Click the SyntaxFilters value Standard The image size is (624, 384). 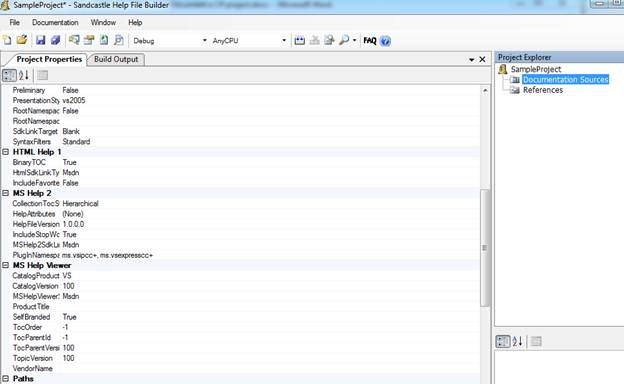pyautogui.click(x=76, y=142)
